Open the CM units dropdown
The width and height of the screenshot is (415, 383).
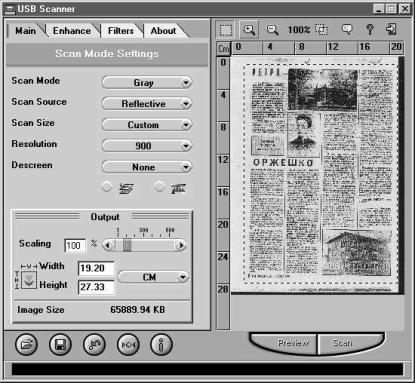pyautogui.click(x=153, y=277)
